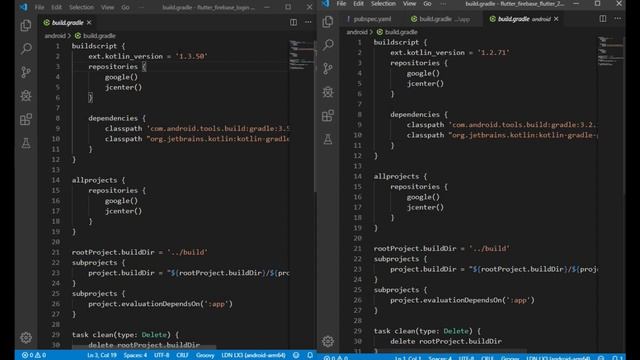Open Explorer in the right VS Code window
This screenshot has height=360, width=640.
click(328, 22)
